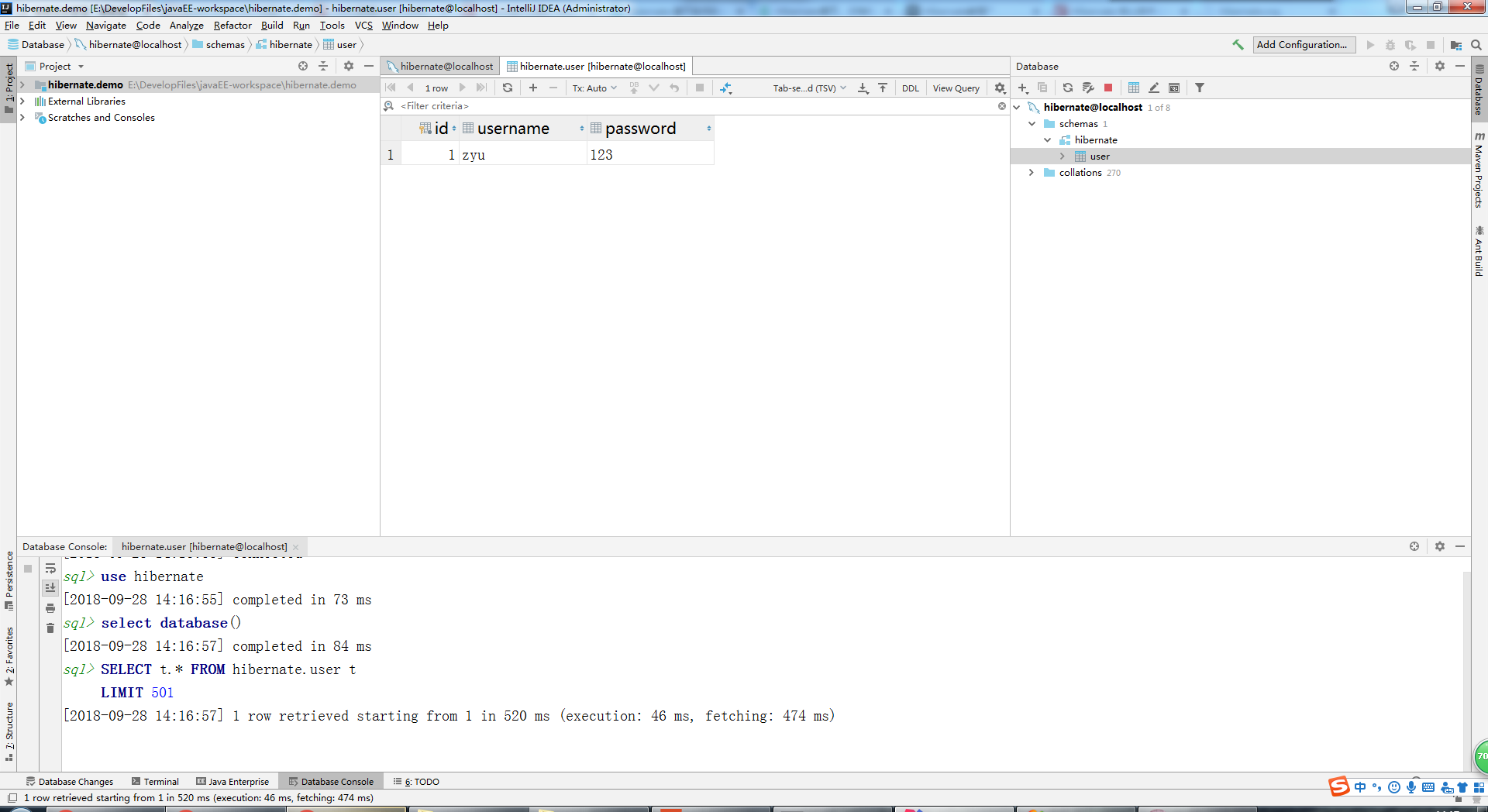This screenshot has height=812, width=1488.
Task: Close the hibernate.user console tab
Action: coord(295,547)
